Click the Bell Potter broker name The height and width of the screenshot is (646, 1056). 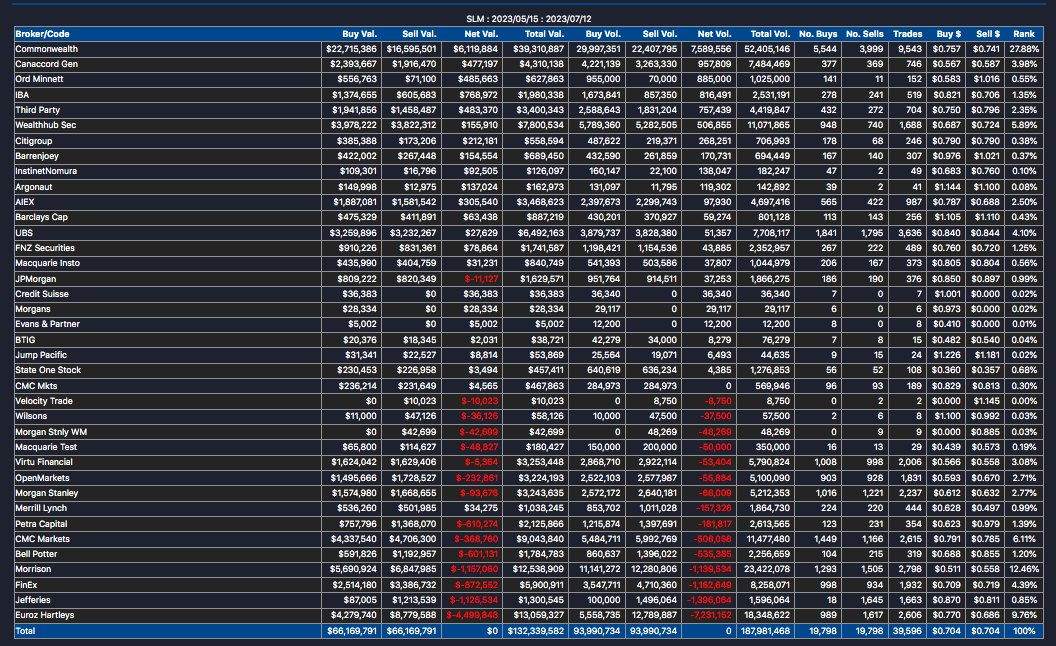click(36, 554)
